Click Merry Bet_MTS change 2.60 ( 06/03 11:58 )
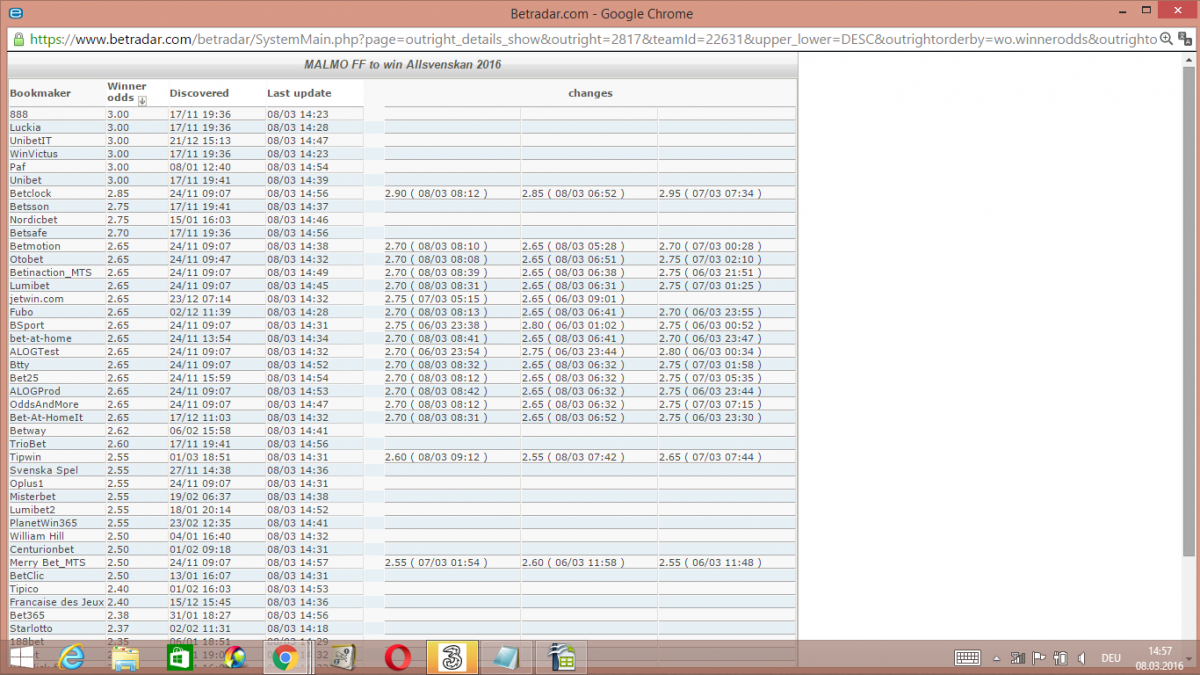 [x=573, y=562]
